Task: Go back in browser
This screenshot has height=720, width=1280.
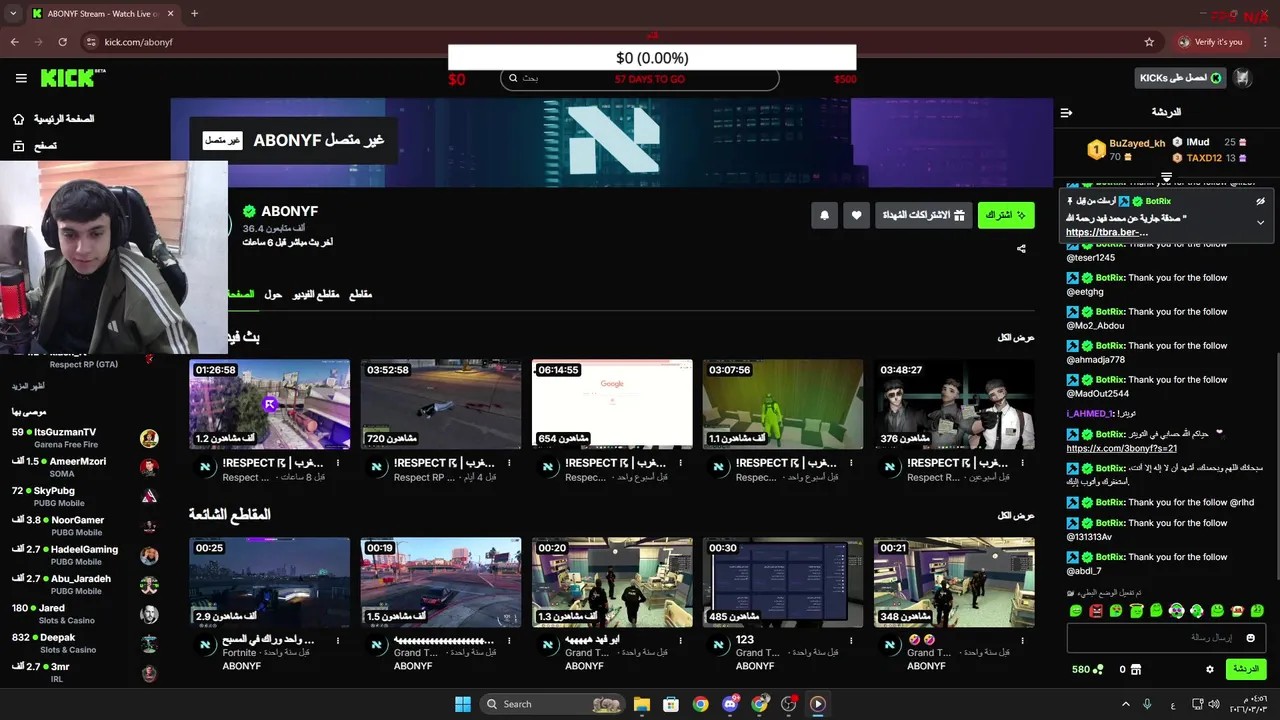Action: tap(15, 42)
